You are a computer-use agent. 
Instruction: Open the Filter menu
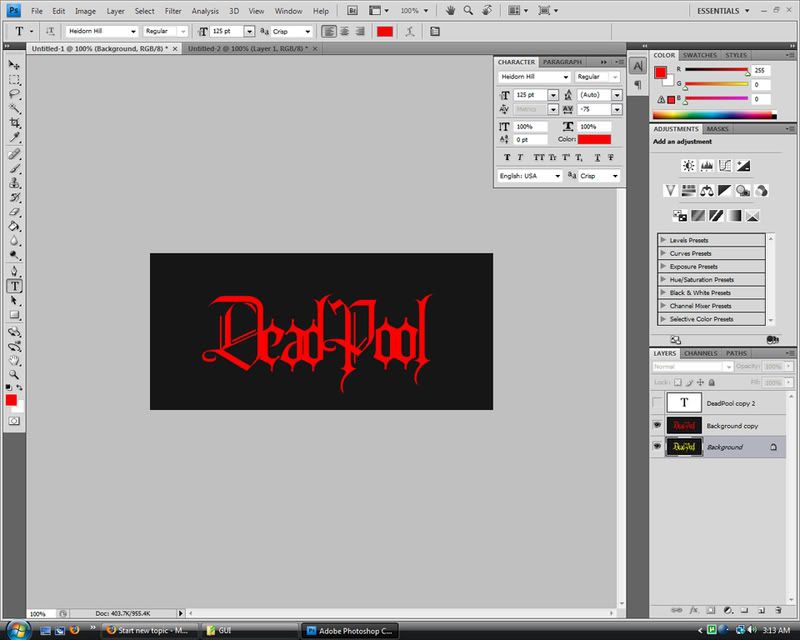tap(173, 11)
